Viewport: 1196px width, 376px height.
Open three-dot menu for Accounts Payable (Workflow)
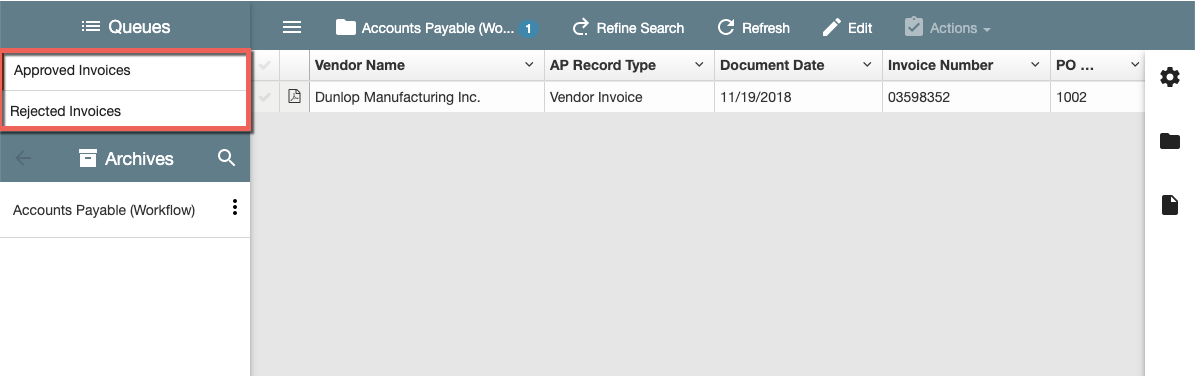click(x=235, y=207)
